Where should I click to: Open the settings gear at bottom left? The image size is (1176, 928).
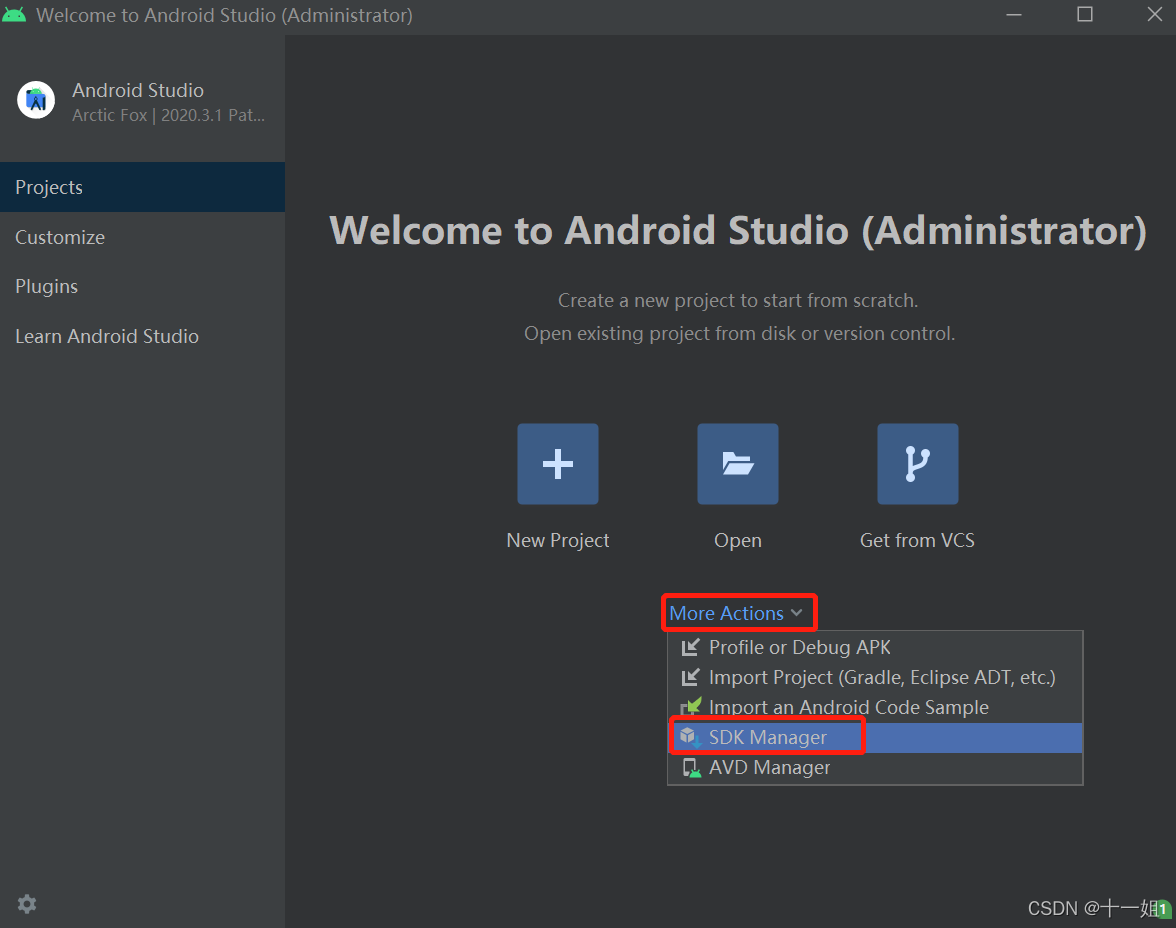pos(27,904)
